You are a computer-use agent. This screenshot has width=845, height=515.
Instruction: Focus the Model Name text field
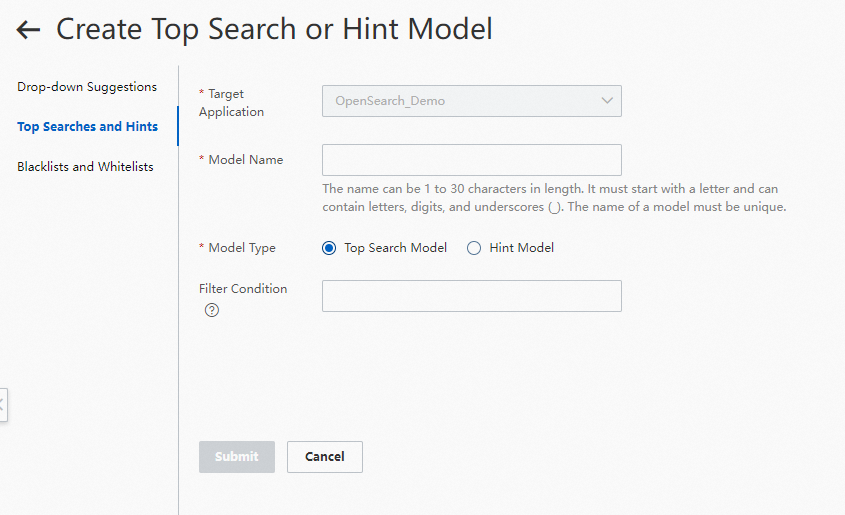(471, 160)
